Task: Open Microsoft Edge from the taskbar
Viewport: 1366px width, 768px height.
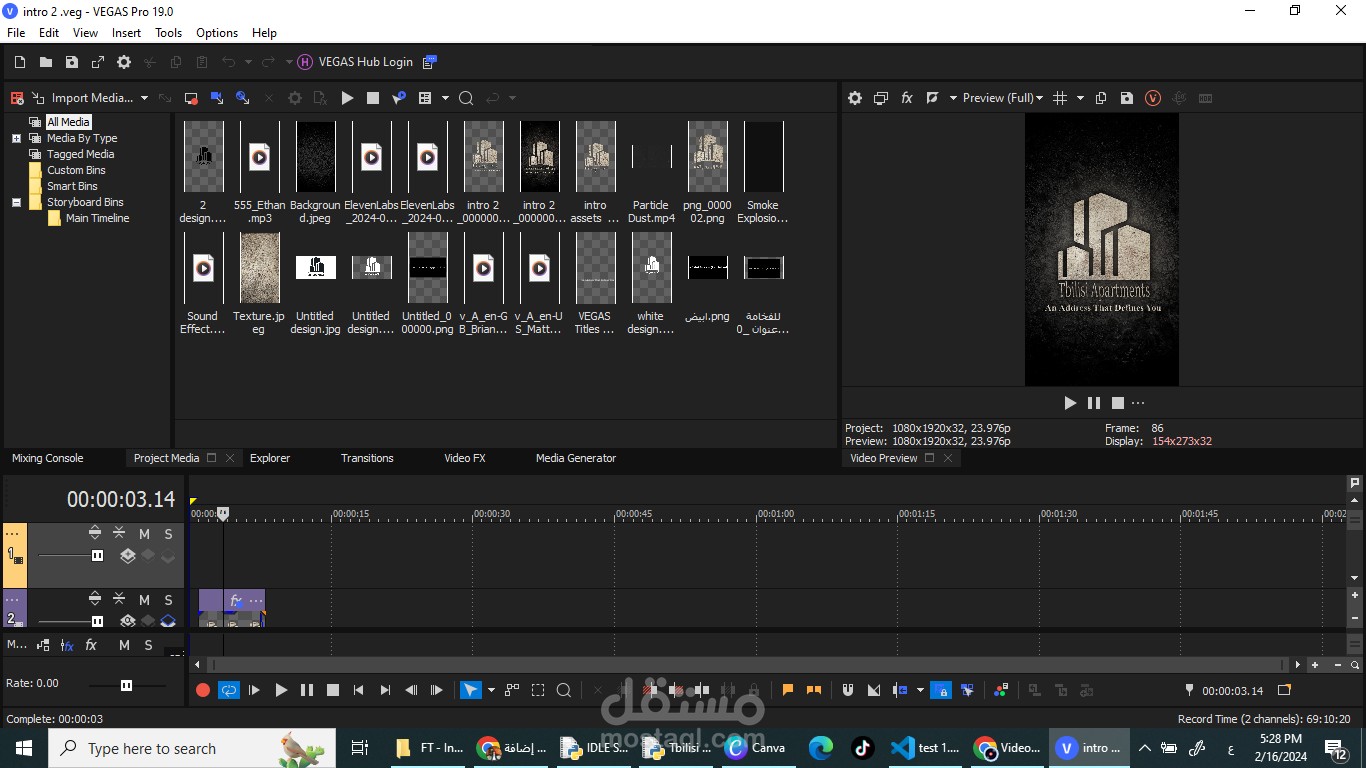Action: [821, 748]
